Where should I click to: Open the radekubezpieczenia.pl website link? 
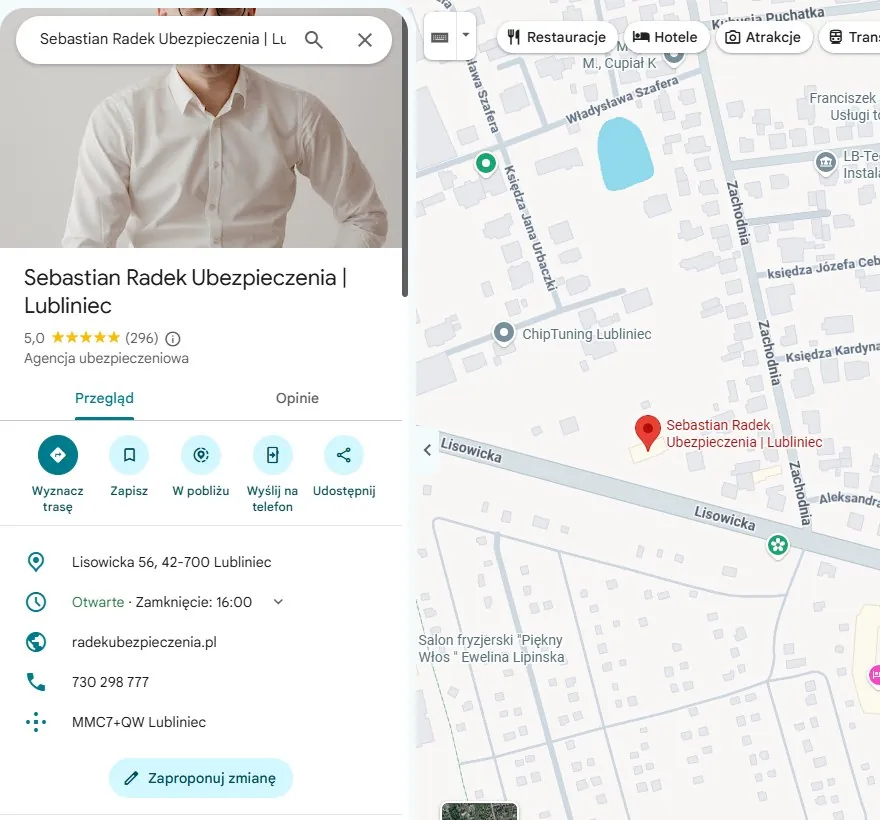click(x=144, y=642)
